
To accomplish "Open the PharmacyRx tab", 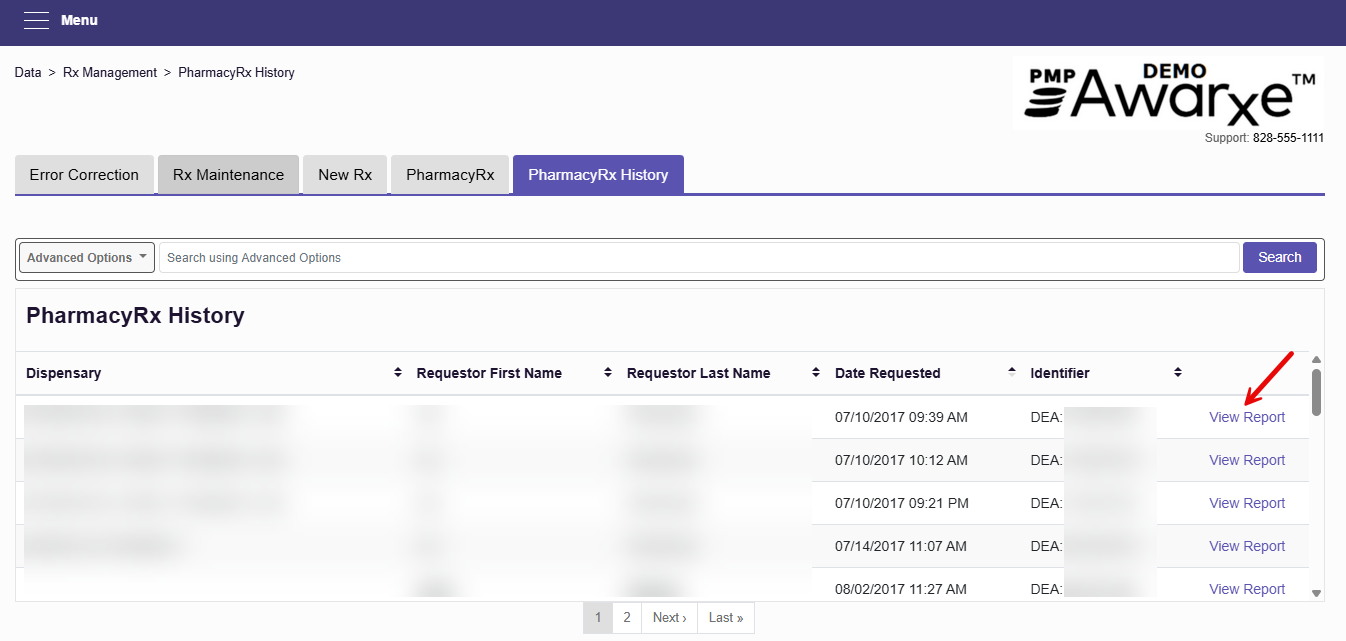I will tap(450, 175).
